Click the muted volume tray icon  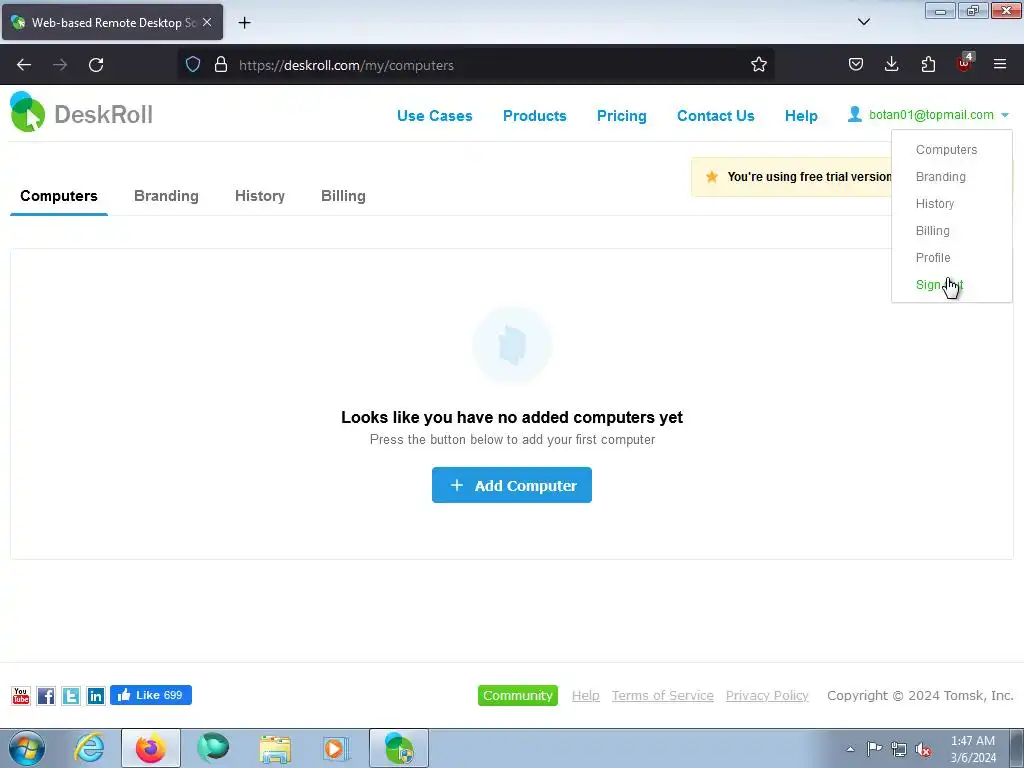[923, 749]
